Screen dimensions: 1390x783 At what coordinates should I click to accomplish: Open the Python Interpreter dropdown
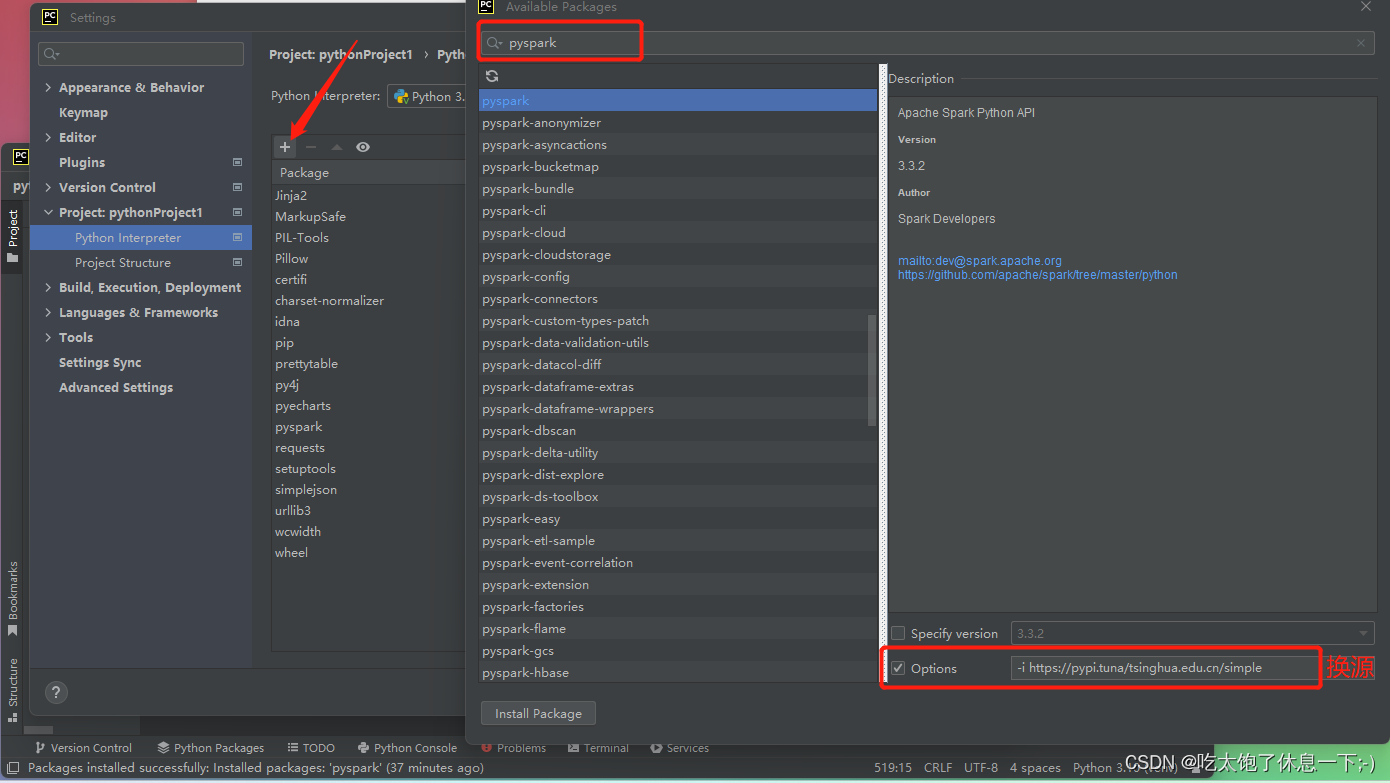click(428, 96)
